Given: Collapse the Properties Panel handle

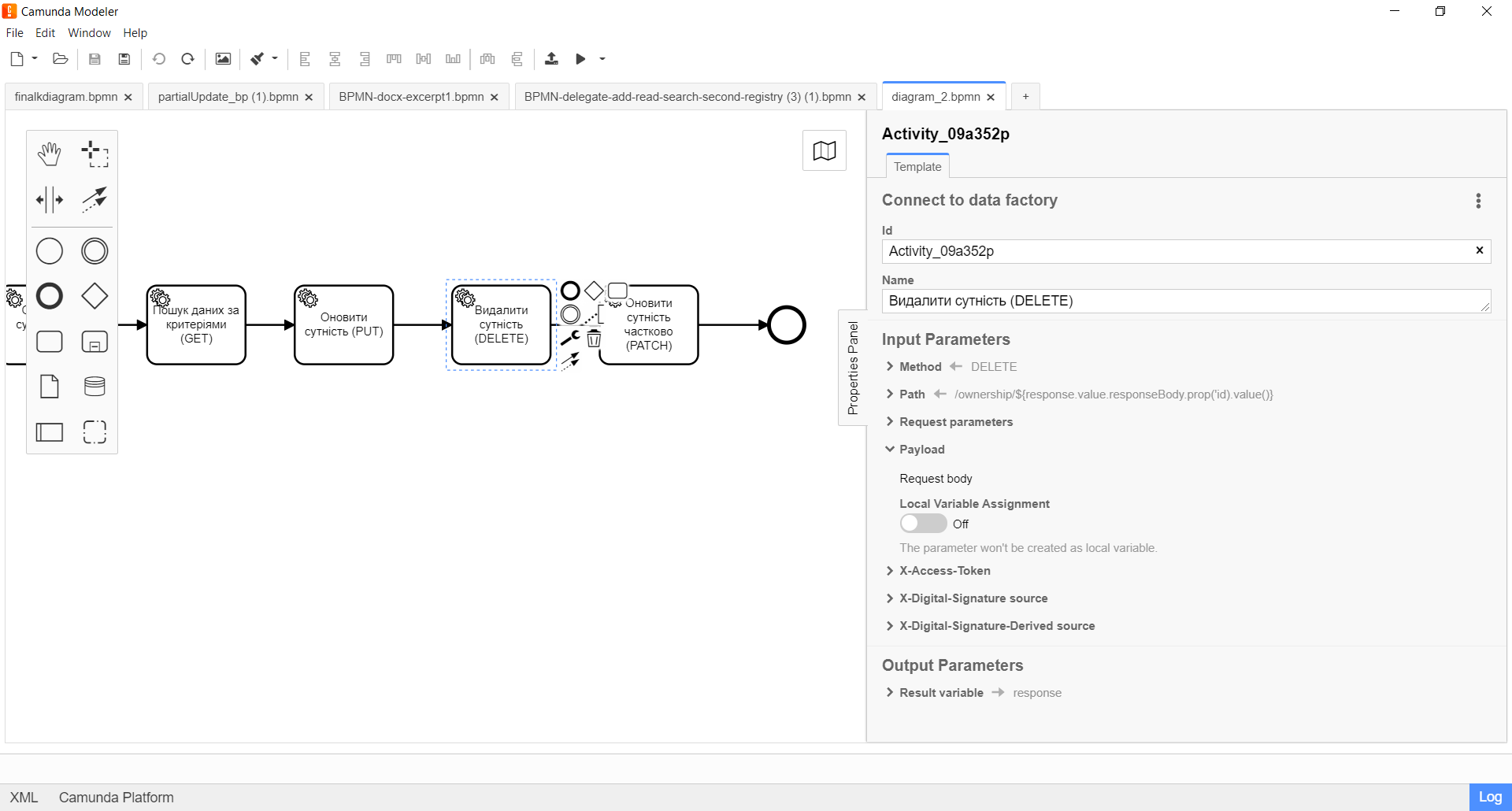Looking at the screenshot, I should [853, 368].
